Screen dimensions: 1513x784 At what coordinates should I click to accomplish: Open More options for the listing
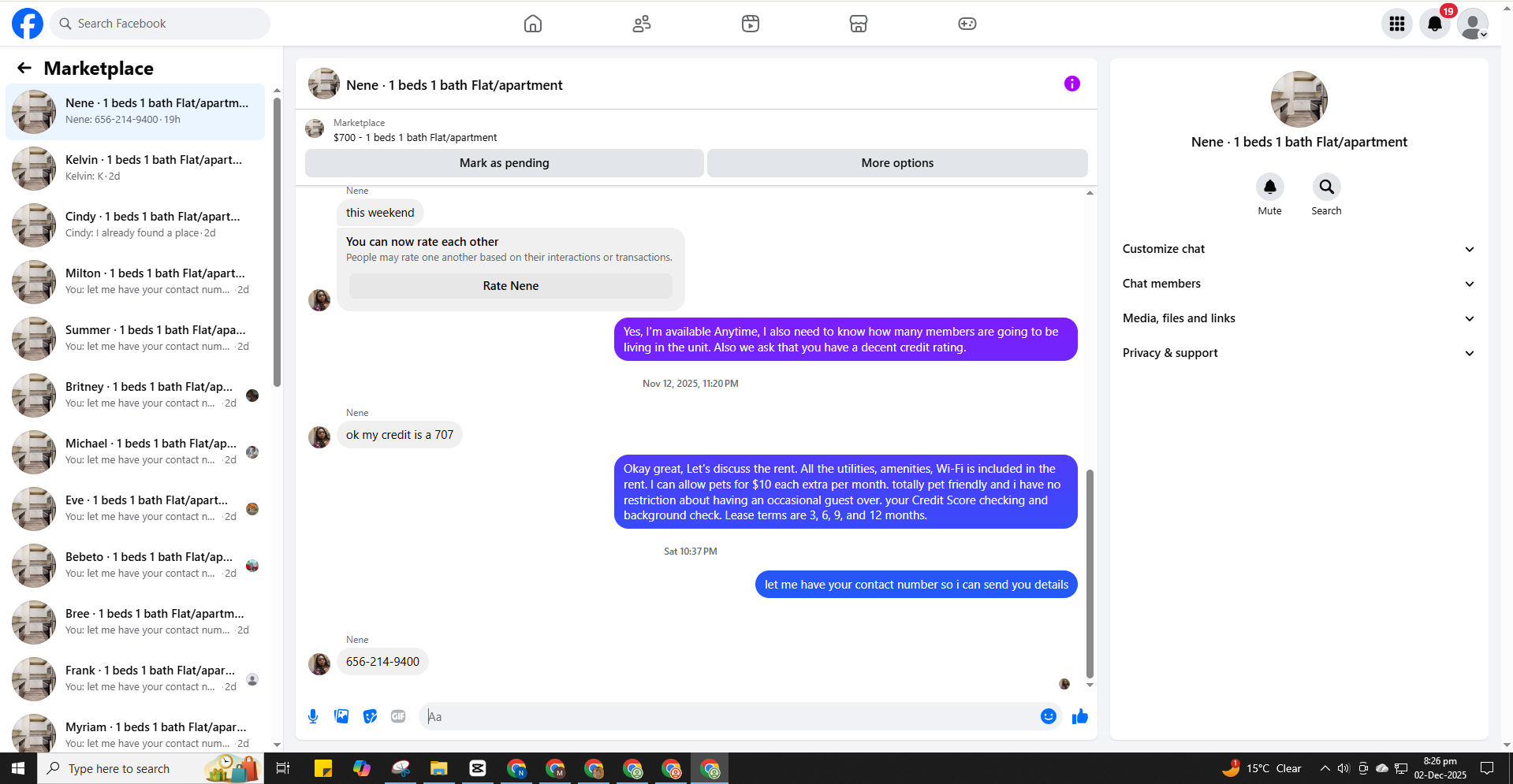(x=897, y=163)
